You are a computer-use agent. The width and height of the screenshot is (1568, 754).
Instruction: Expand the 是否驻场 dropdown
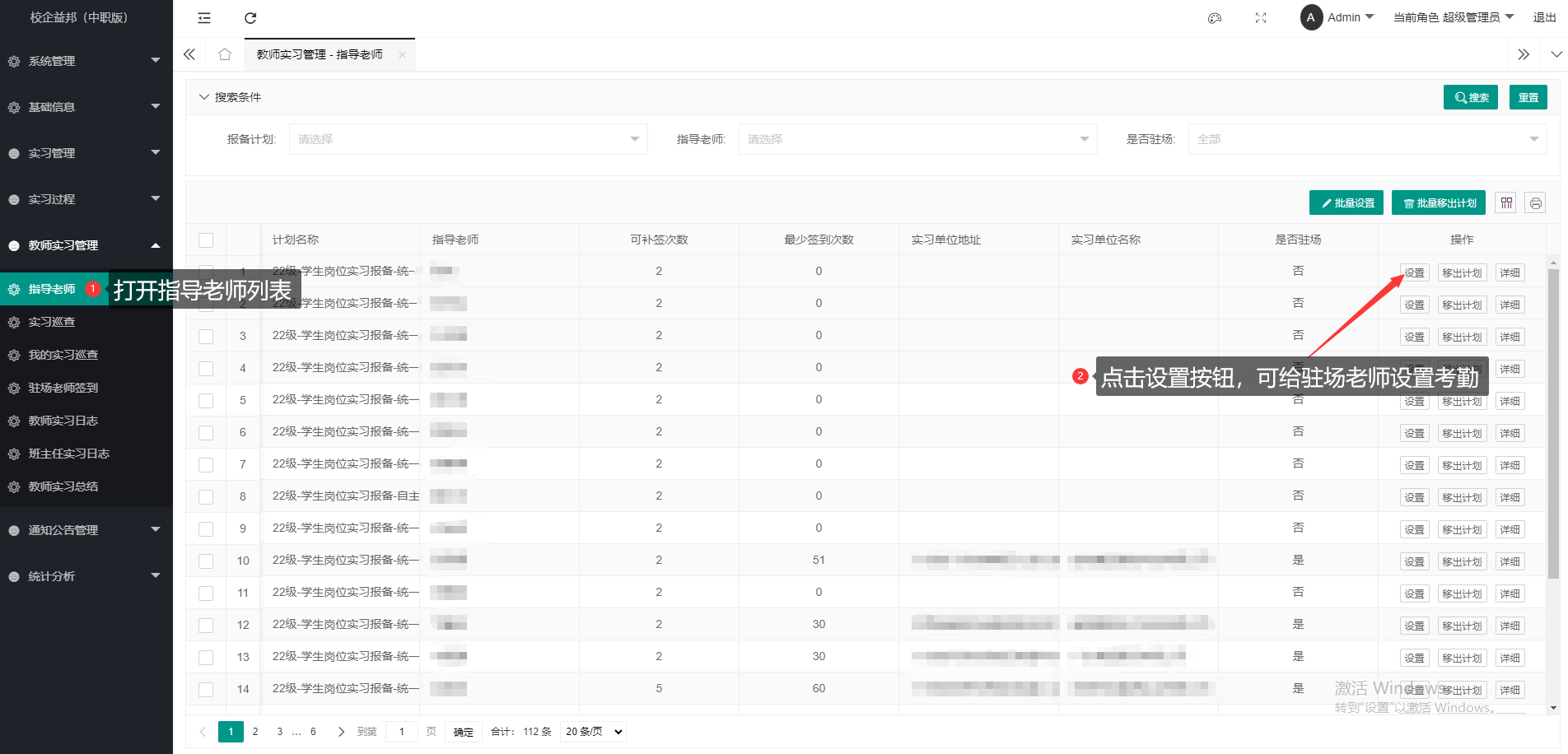[1367, 139]
